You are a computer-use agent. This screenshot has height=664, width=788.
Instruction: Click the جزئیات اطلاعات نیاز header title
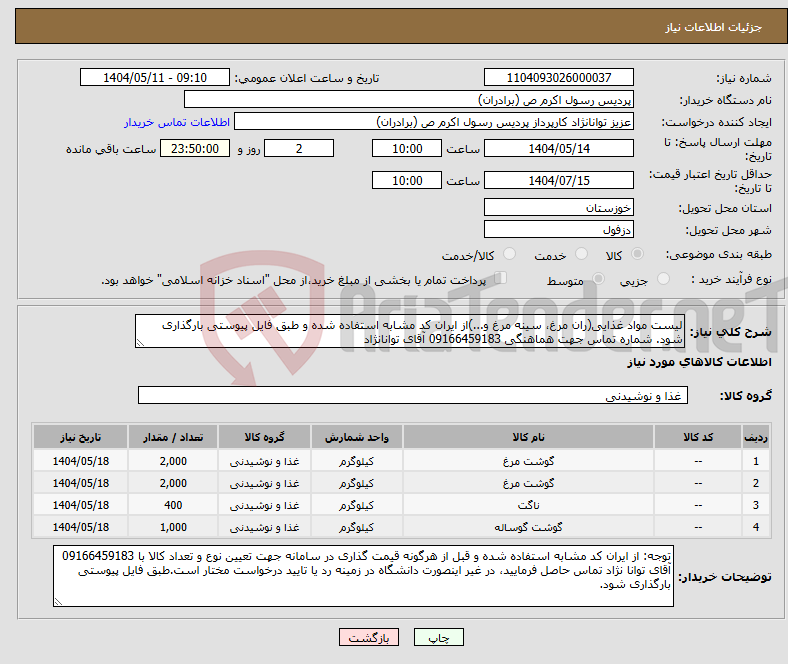pos(714,27)
